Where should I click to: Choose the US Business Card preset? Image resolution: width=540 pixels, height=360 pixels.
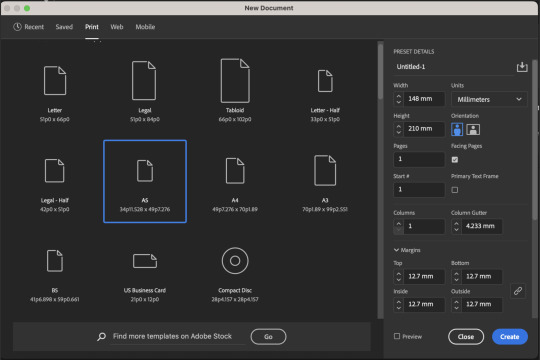click(145, 261)
